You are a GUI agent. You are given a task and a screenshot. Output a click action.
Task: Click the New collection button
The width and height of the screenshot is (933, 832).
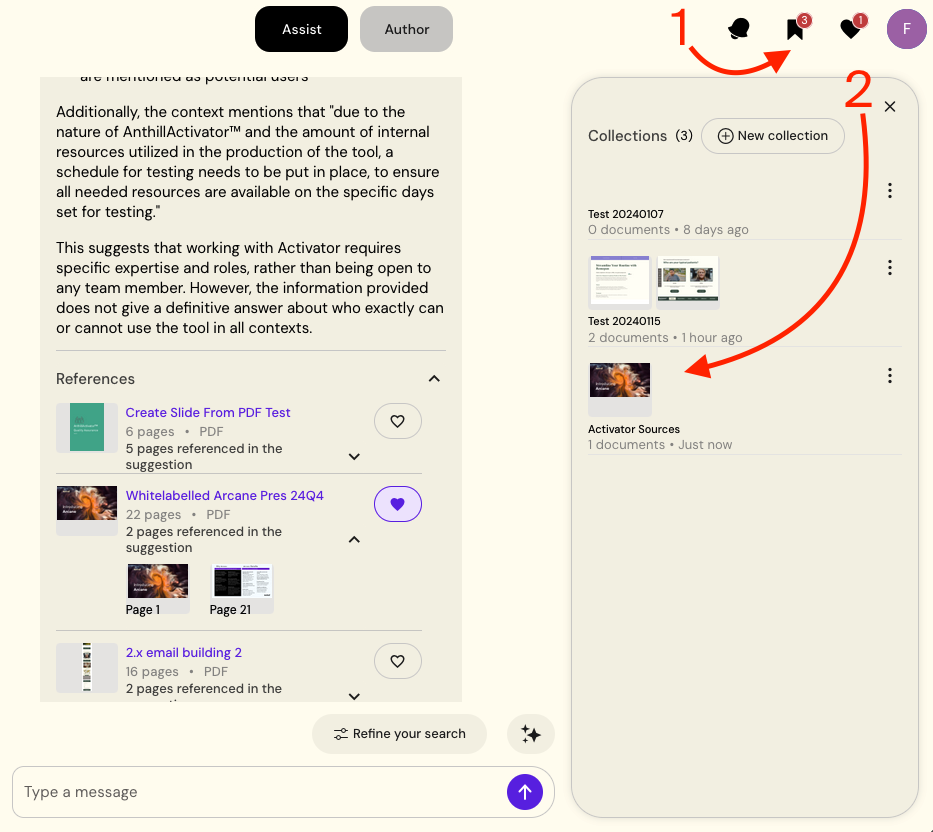(772, 136)
